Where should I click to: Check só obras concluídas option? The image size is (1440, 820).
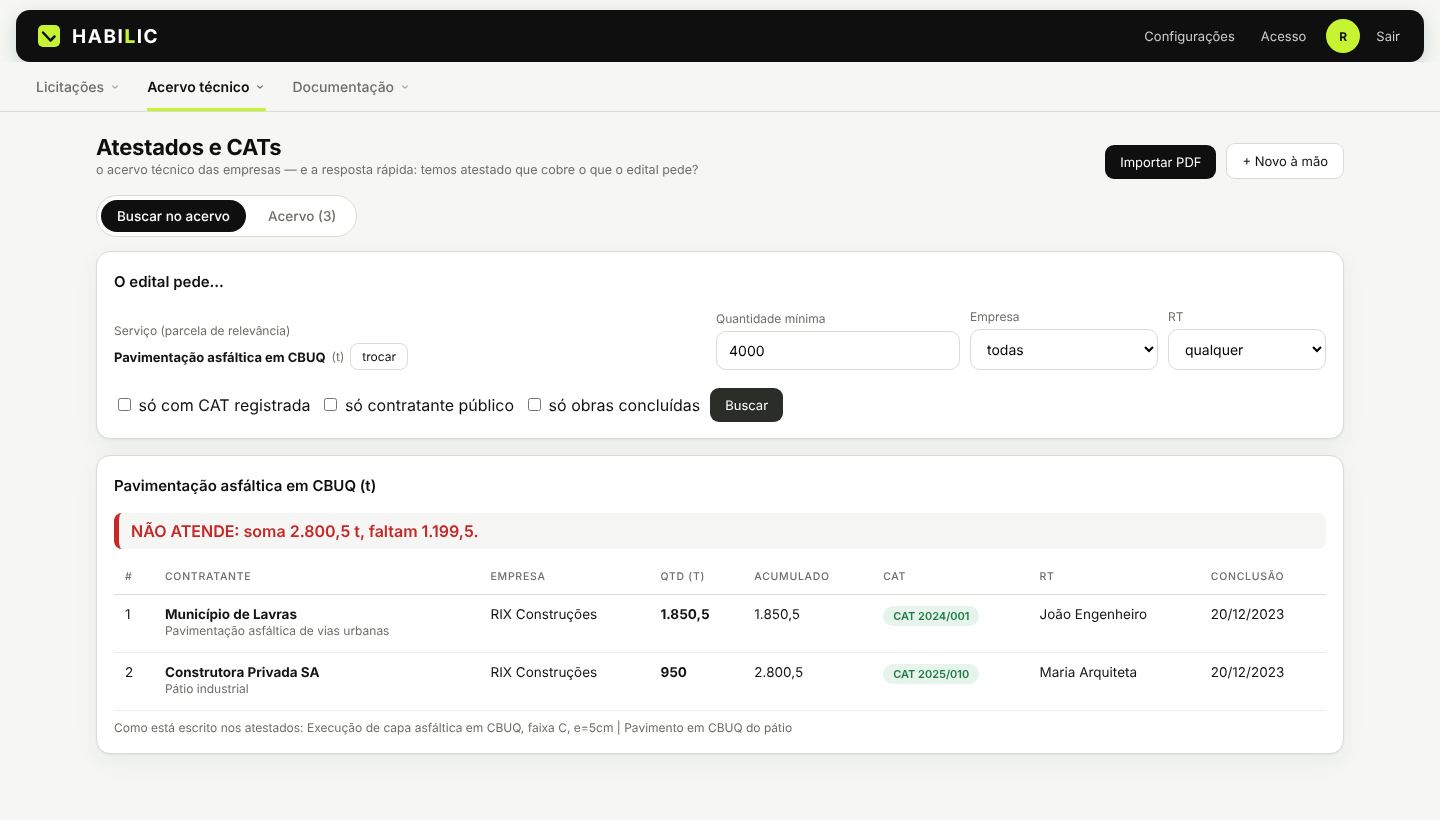point(534,405)
